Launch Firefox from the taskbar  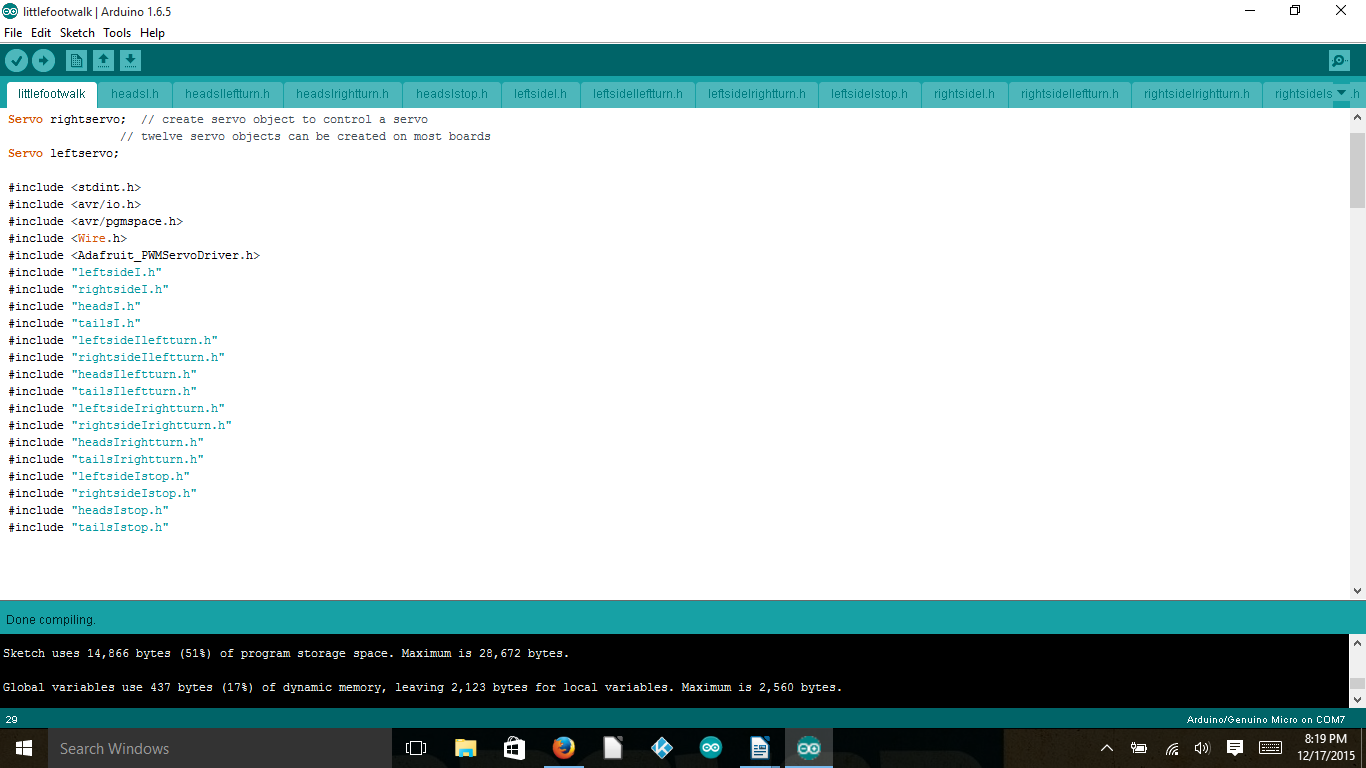pos(563,748)
